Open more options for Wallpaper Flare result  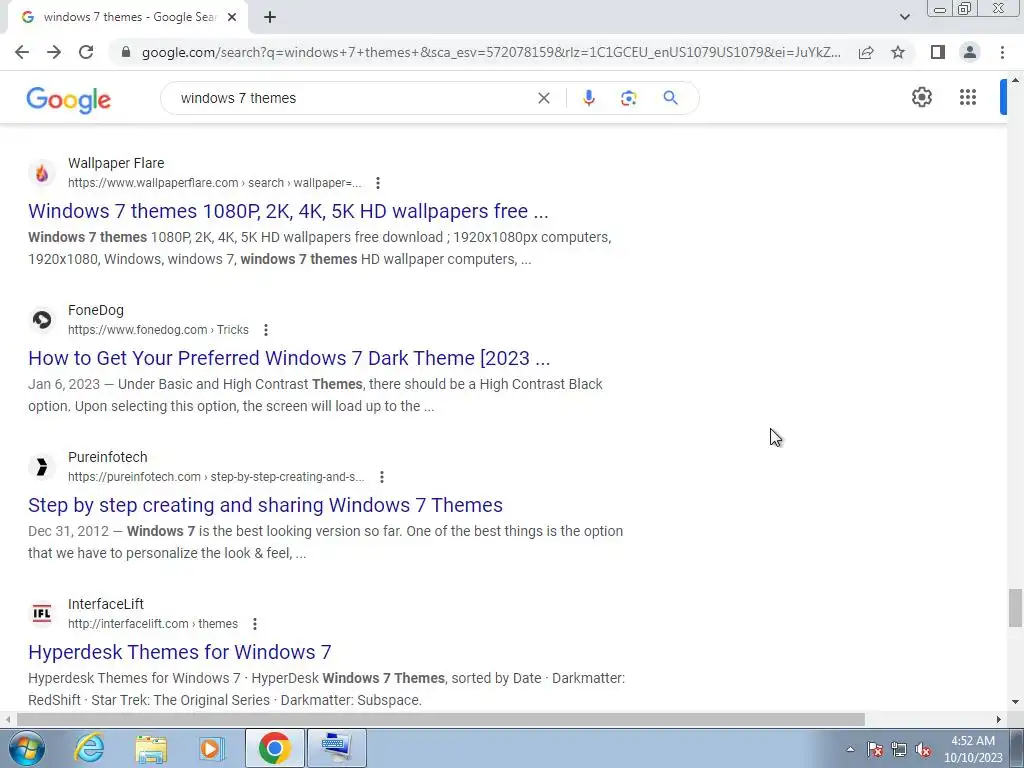click(x=377, y=183)
